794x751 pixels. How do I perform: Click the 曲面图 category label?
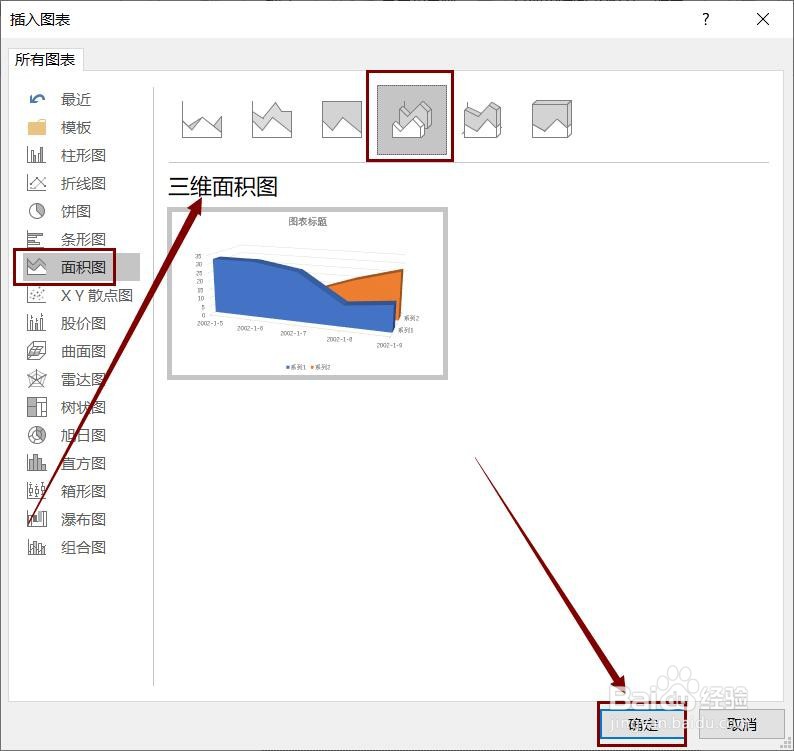[83, 351]
